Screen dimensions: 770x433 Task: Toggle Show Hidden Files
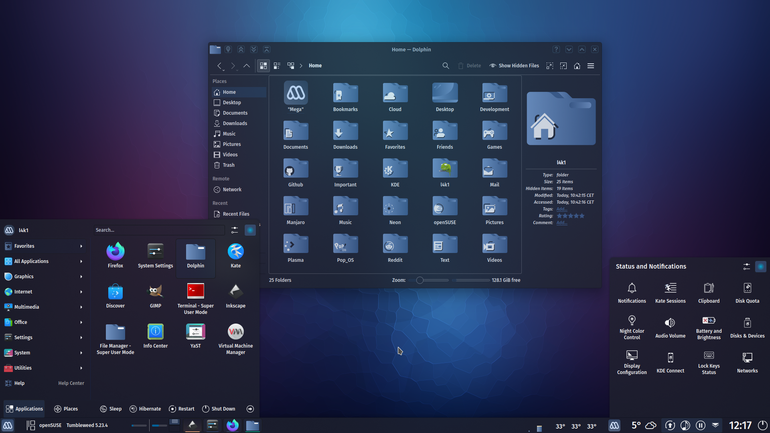pos(514,66)
